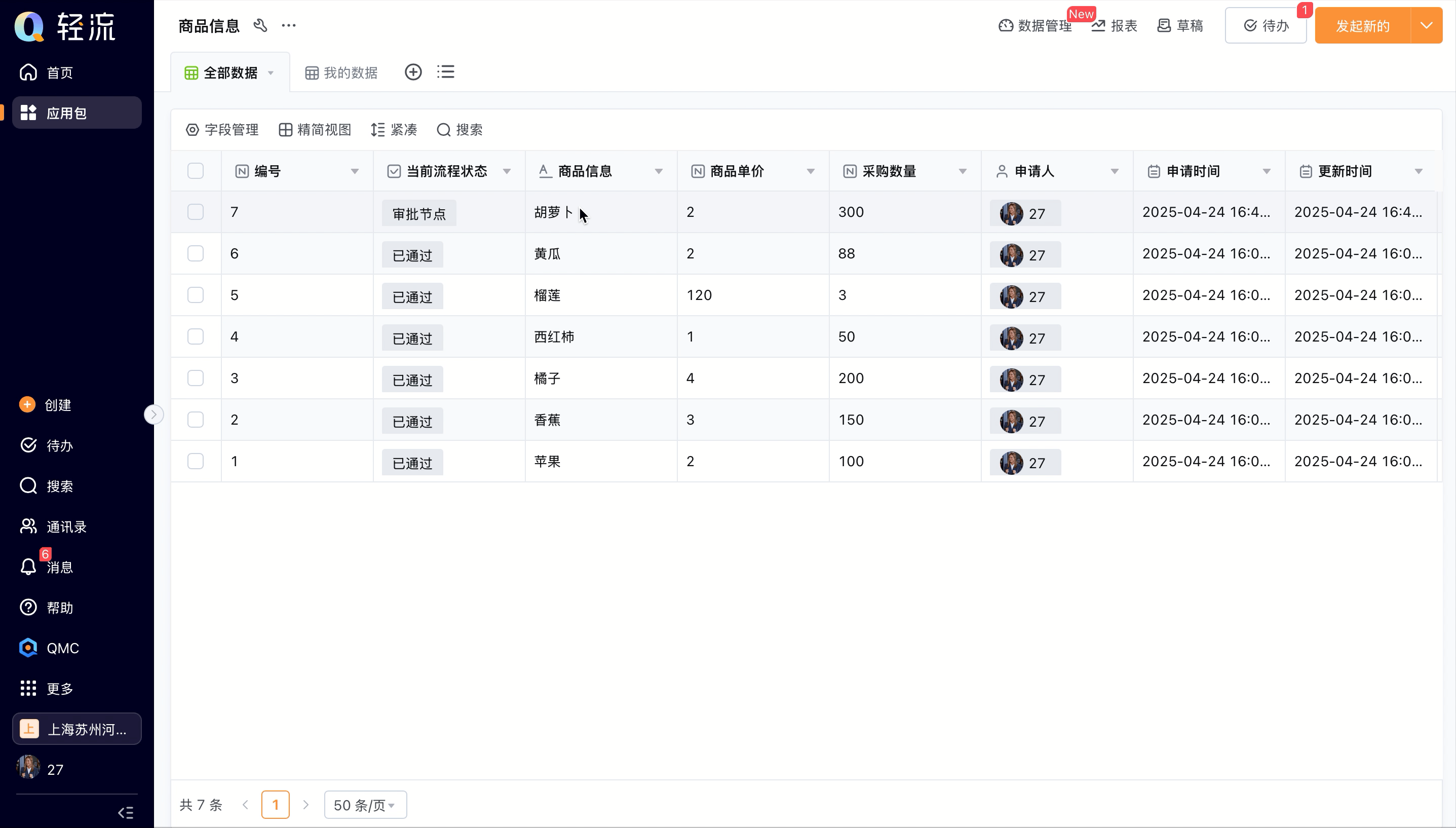Toggle the select-all header checkbox
This screenshot has width=1456, height=828.
[x=196, y=171]
